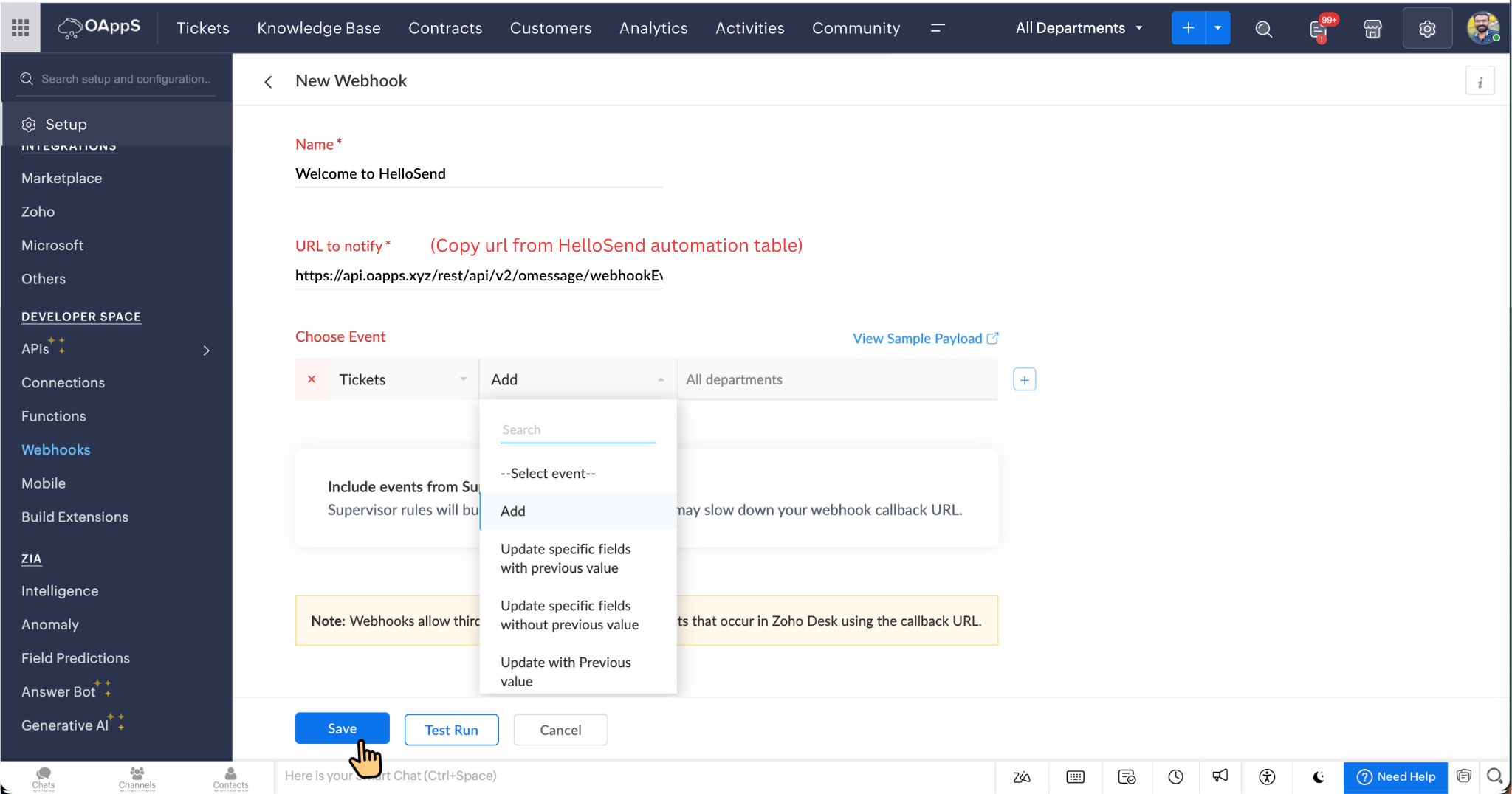
Task: Click the bottom-right search magnifier icon
Action: [x=1495, y=776]
